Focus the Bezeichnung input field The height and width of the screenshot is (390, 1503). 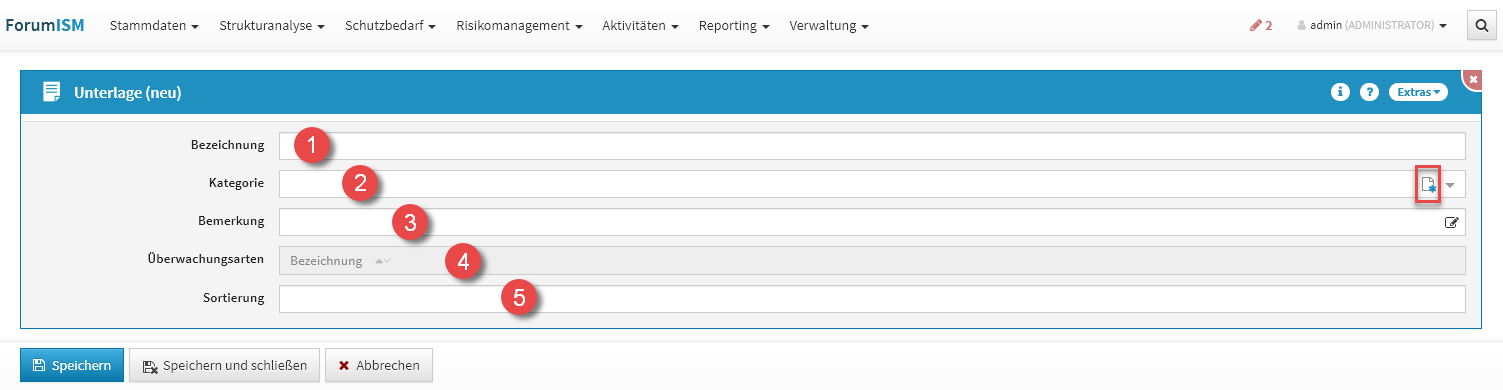[872, 146]
